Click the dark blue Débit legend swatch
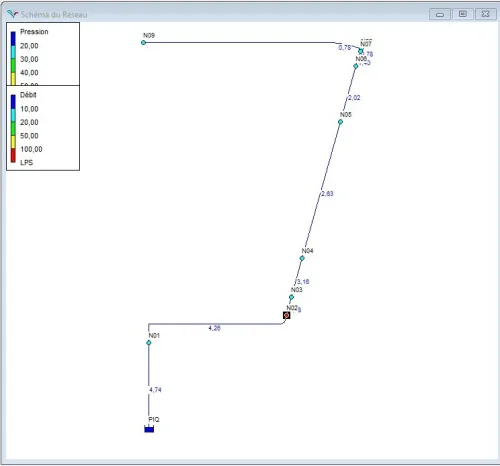The width and height of the screenshot is (500, 466). click(13, 102)
